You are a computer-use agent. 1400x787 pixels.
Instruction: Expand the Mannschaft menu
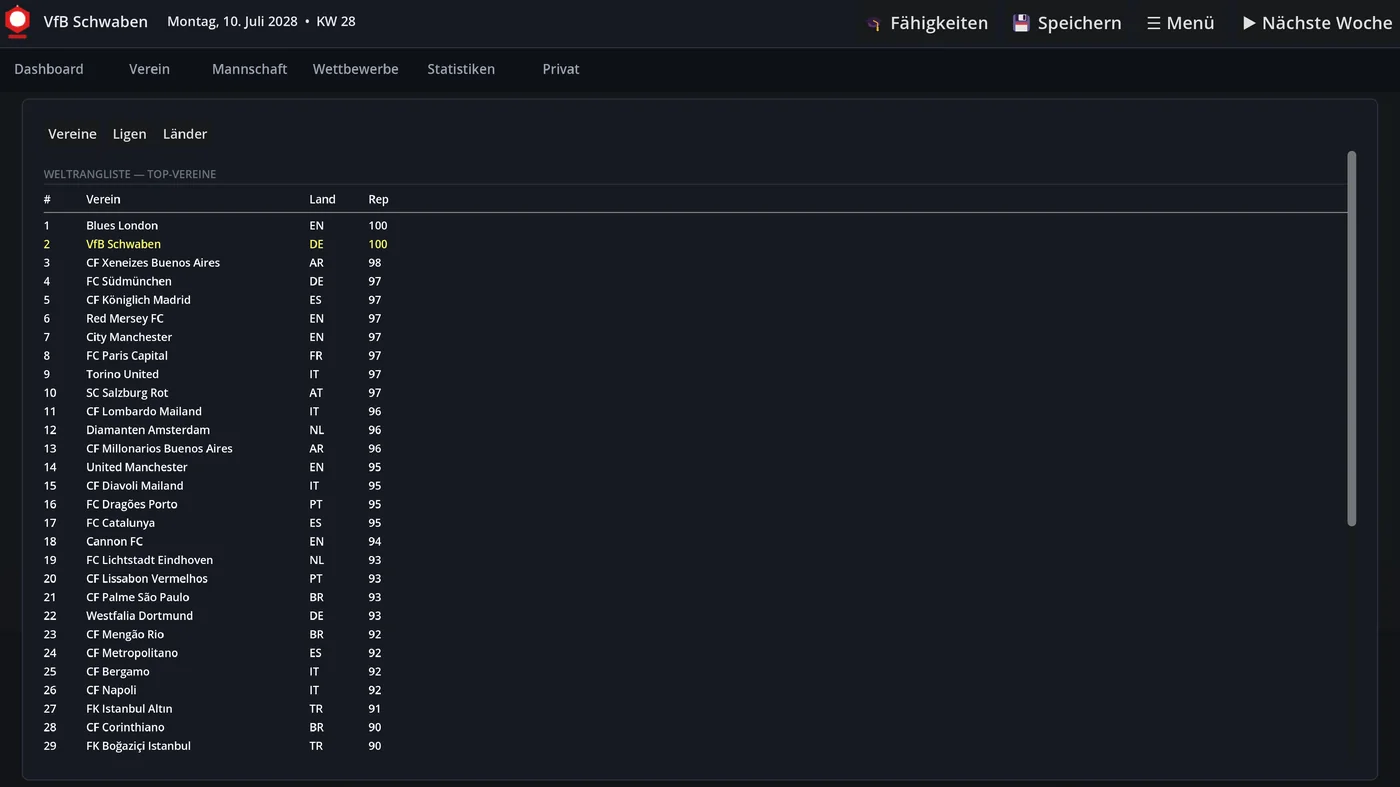click(x=249, y=69)
